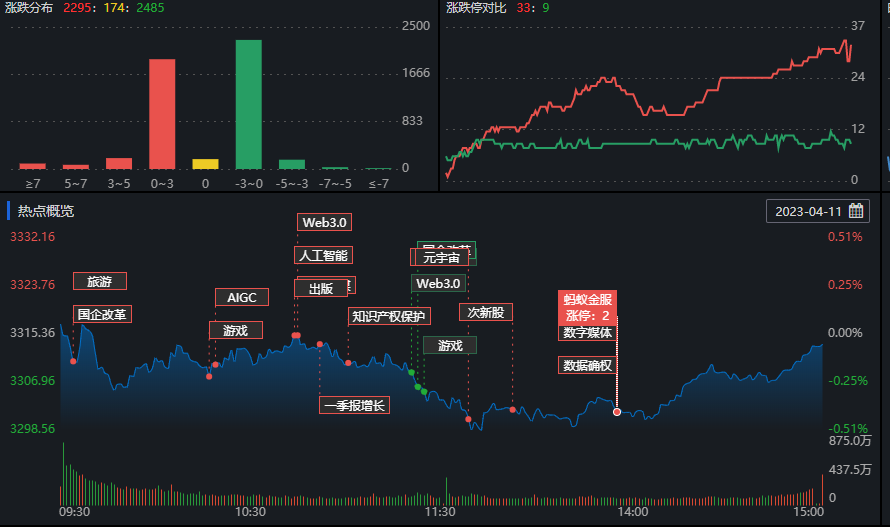Select the 次新股 hotspot label

(x=485, y=312)
